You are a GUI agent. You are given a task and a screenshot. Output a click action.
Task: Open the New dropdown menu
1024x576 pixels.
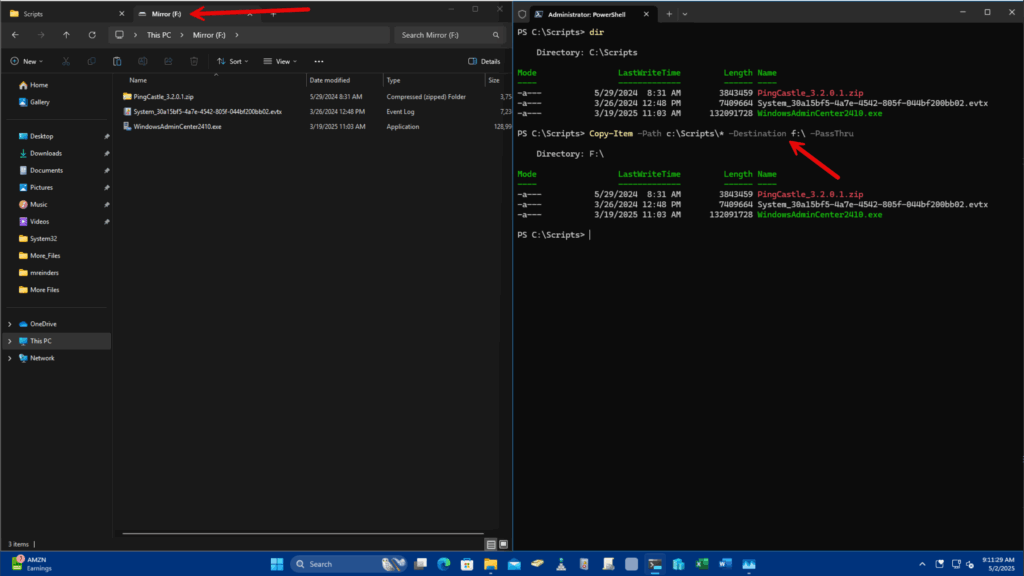[x=27, y=61]
